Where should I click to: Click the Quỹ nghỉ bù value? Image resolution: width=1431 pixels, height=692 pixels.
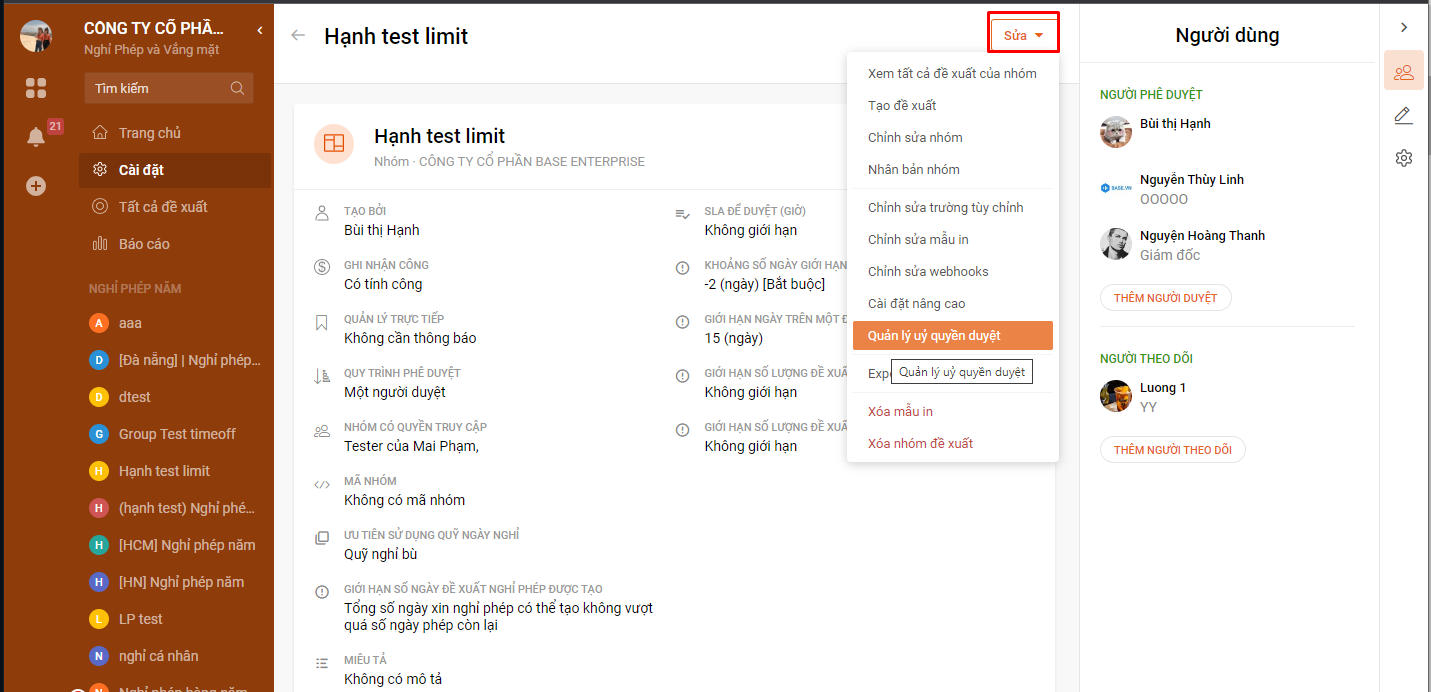[381, 554]
